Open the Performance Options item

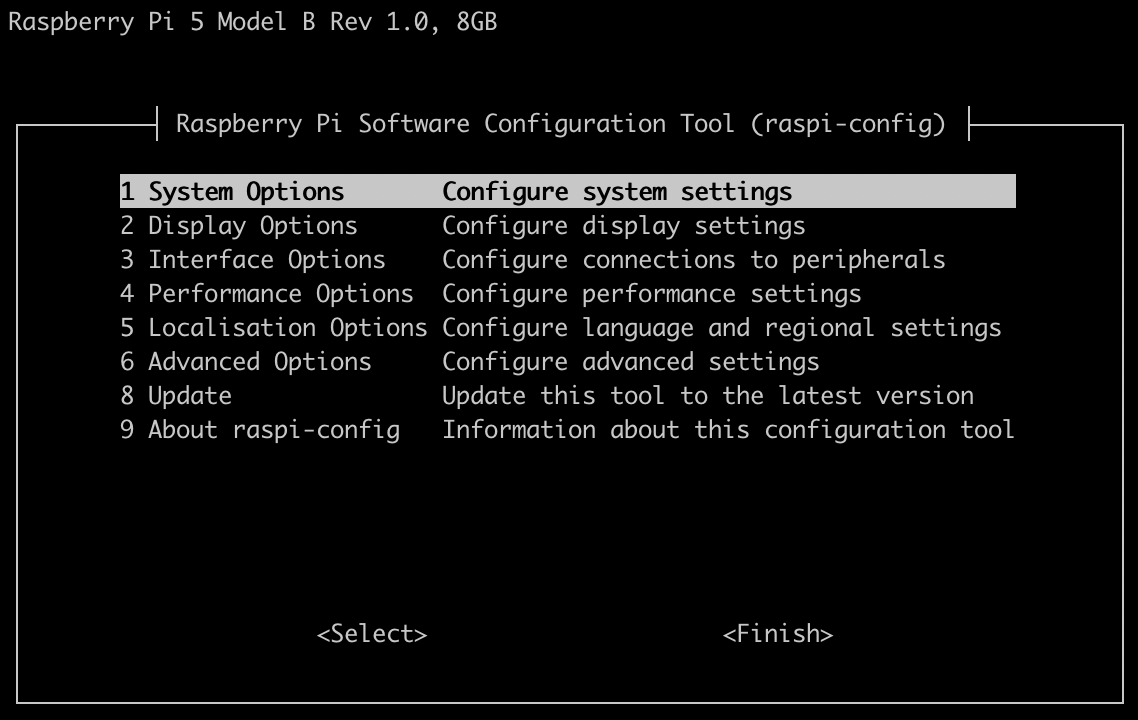[x=267, y=294]
